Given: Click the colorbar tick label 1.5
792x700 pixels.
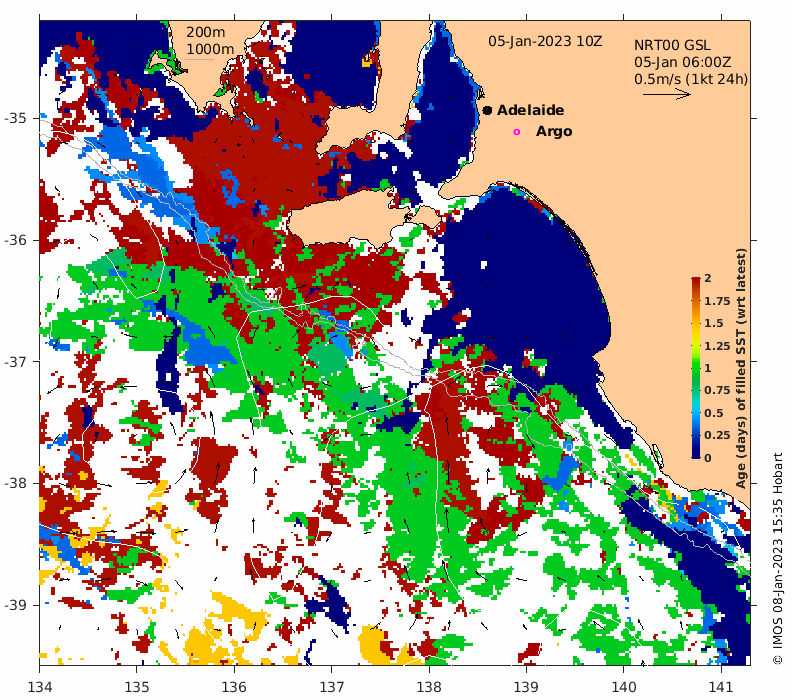Looking at the screenshot, I should [713, 323].
